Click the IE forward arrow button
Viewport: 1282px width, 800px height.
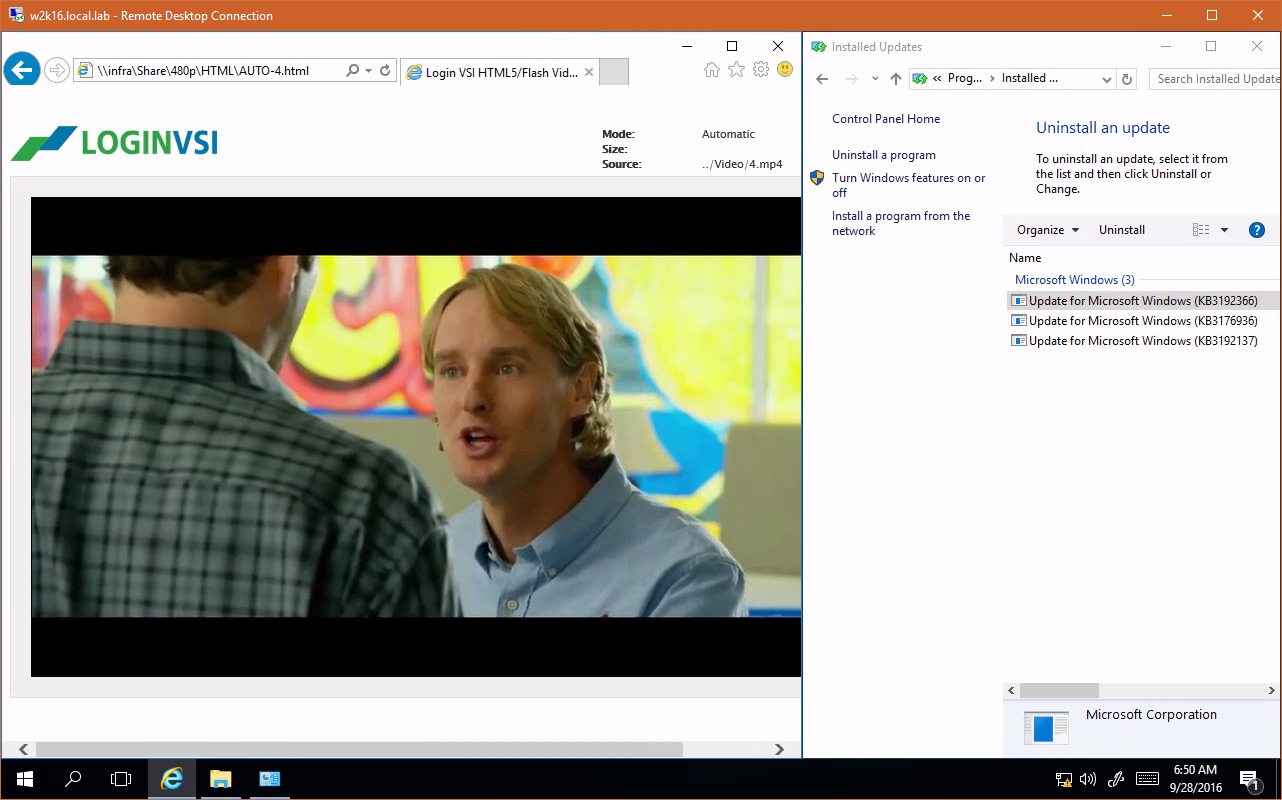coord(57,70)
